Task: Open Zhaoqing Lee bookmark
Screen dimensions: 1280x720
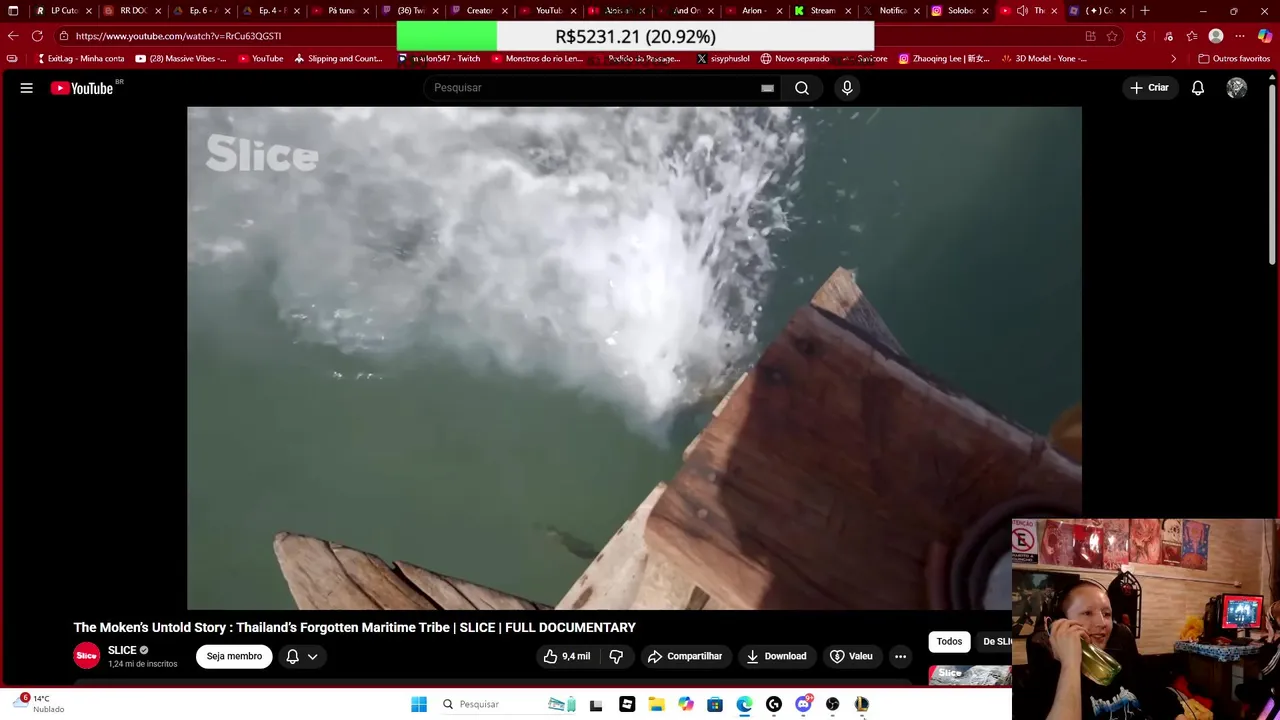Action: point(944,59)
